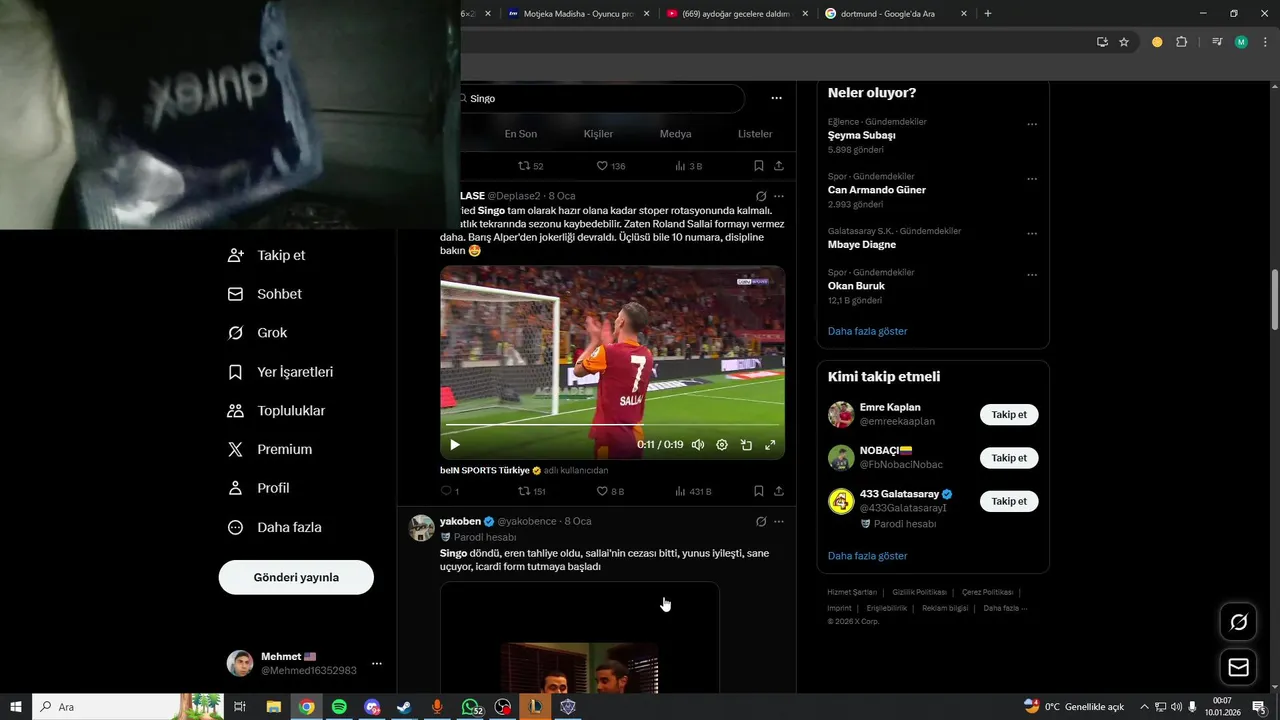Show more trends via Daha fazla göster
Screen dimensions: 1280x720
(x=868, y=331)
